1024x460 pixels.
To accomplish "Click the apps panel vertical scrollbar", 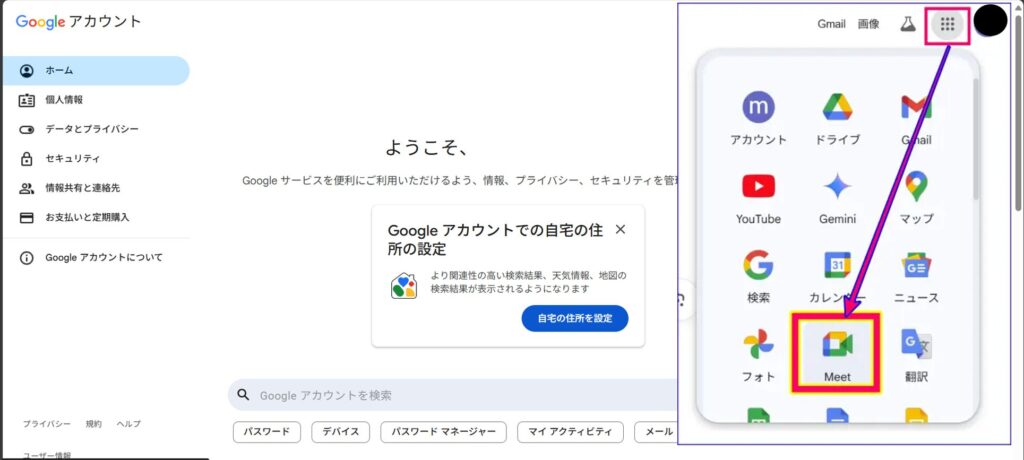I will pyautogui.click(x=976, y=140).
